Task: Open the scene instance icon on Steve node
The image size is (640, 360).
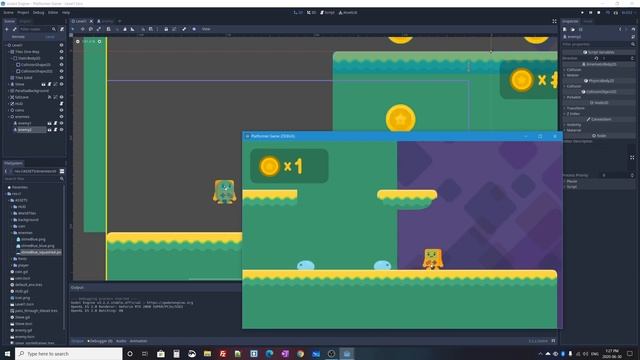Action: [x=44, y=84]
